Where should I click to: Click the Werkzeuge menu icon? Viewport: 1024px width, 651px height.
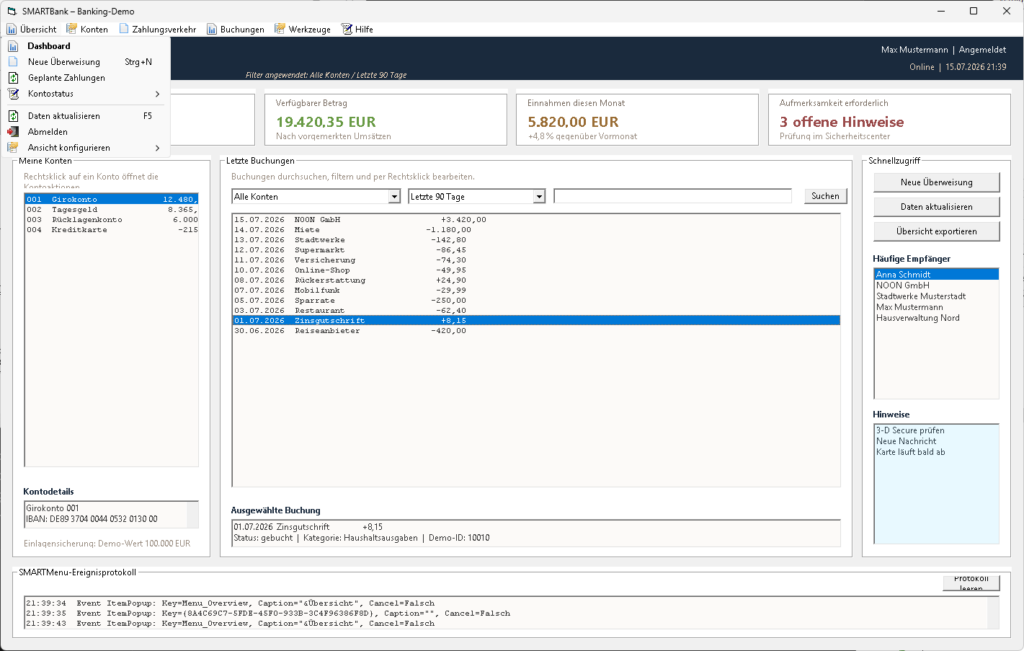coord(280,29)
